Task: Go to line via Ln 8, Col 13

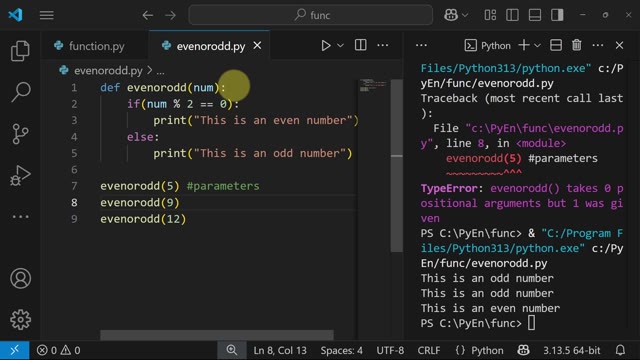Action: click(280, 350)
